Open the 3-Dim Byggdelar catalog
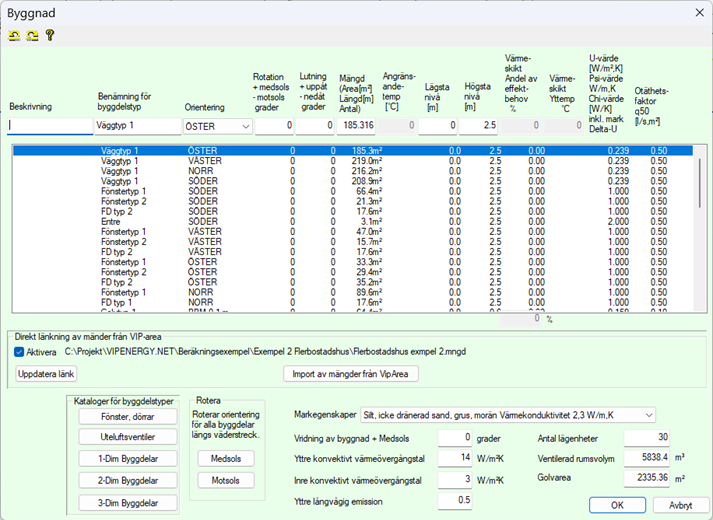The image size is (713, 520). click(126, 503)
